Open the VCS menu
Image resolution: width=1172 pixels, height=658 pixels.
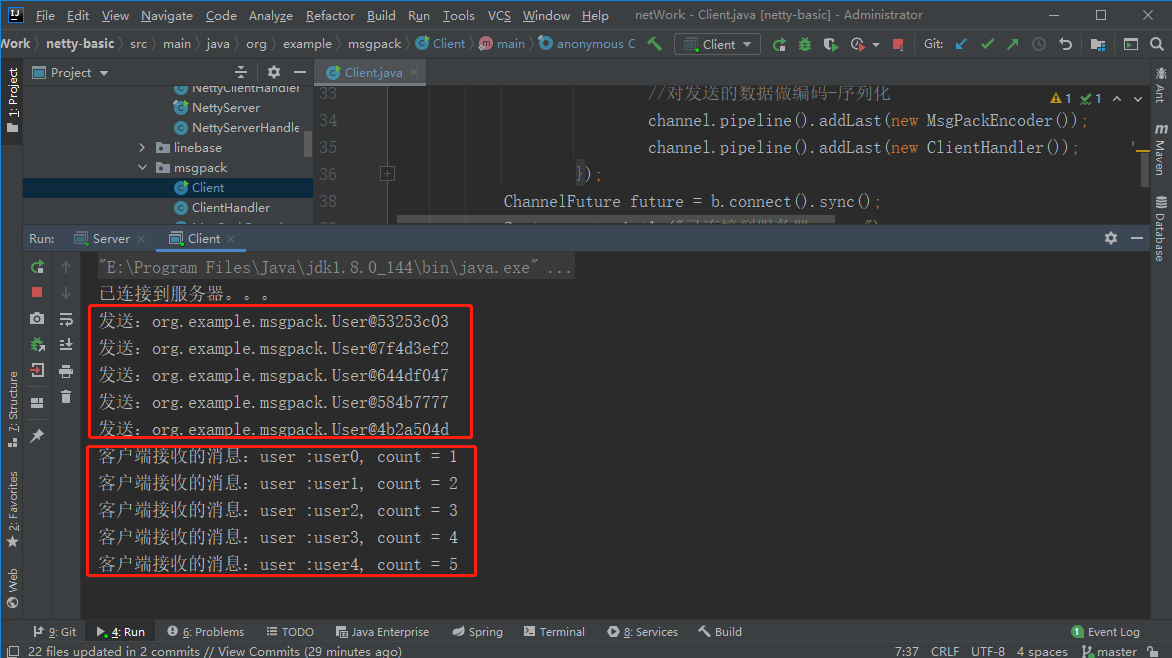pyautogui.click(x=499, y=15)
